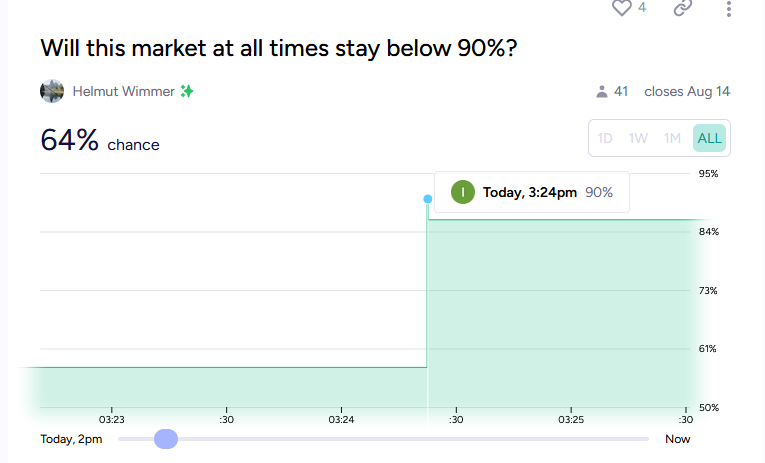Open the three-dot more options menu
Viewport: 765px width, 463px height.
[728, 8]
